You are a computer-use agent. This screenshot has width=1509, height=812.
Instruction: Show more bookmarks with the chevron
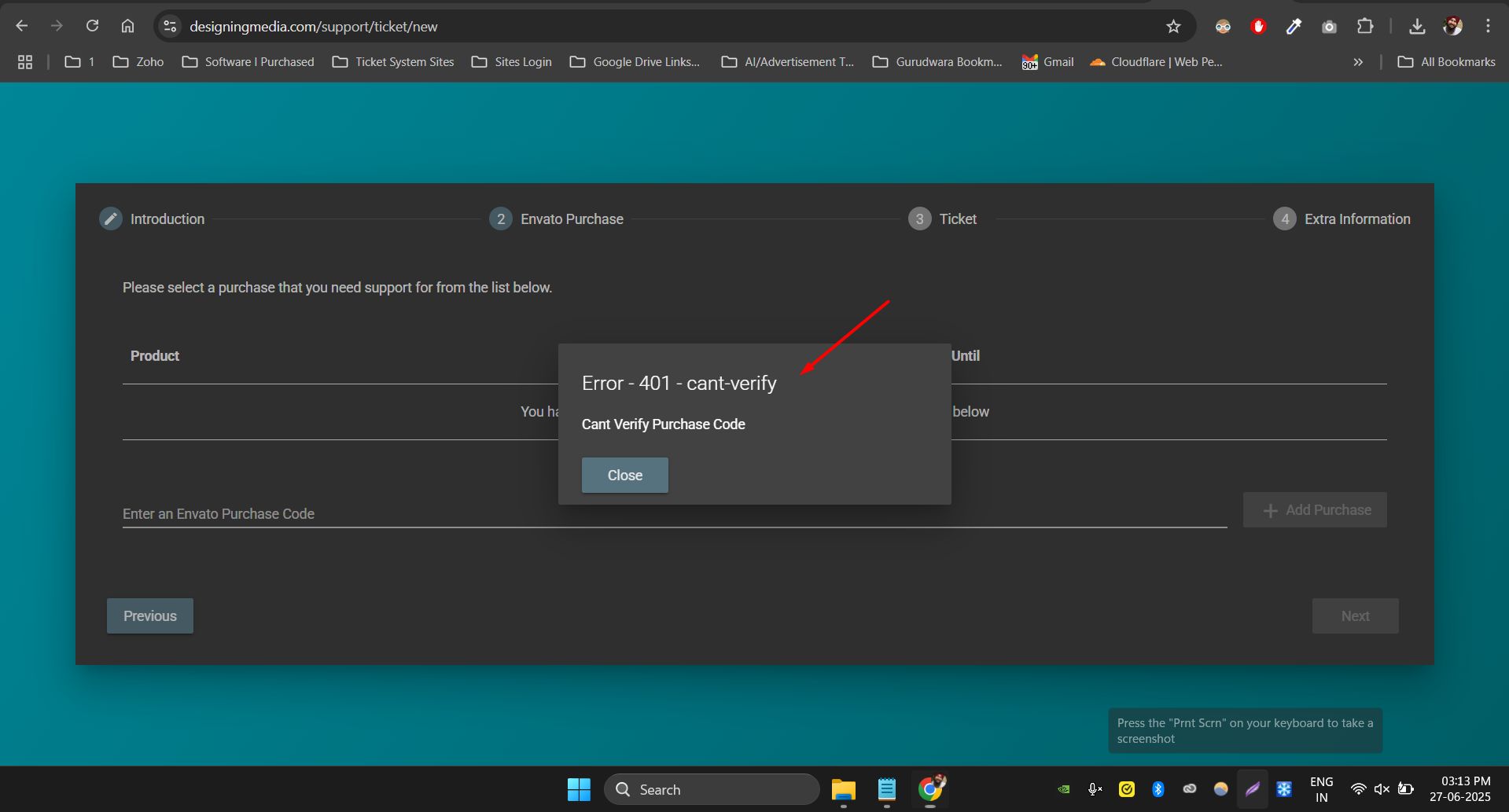1358,61
